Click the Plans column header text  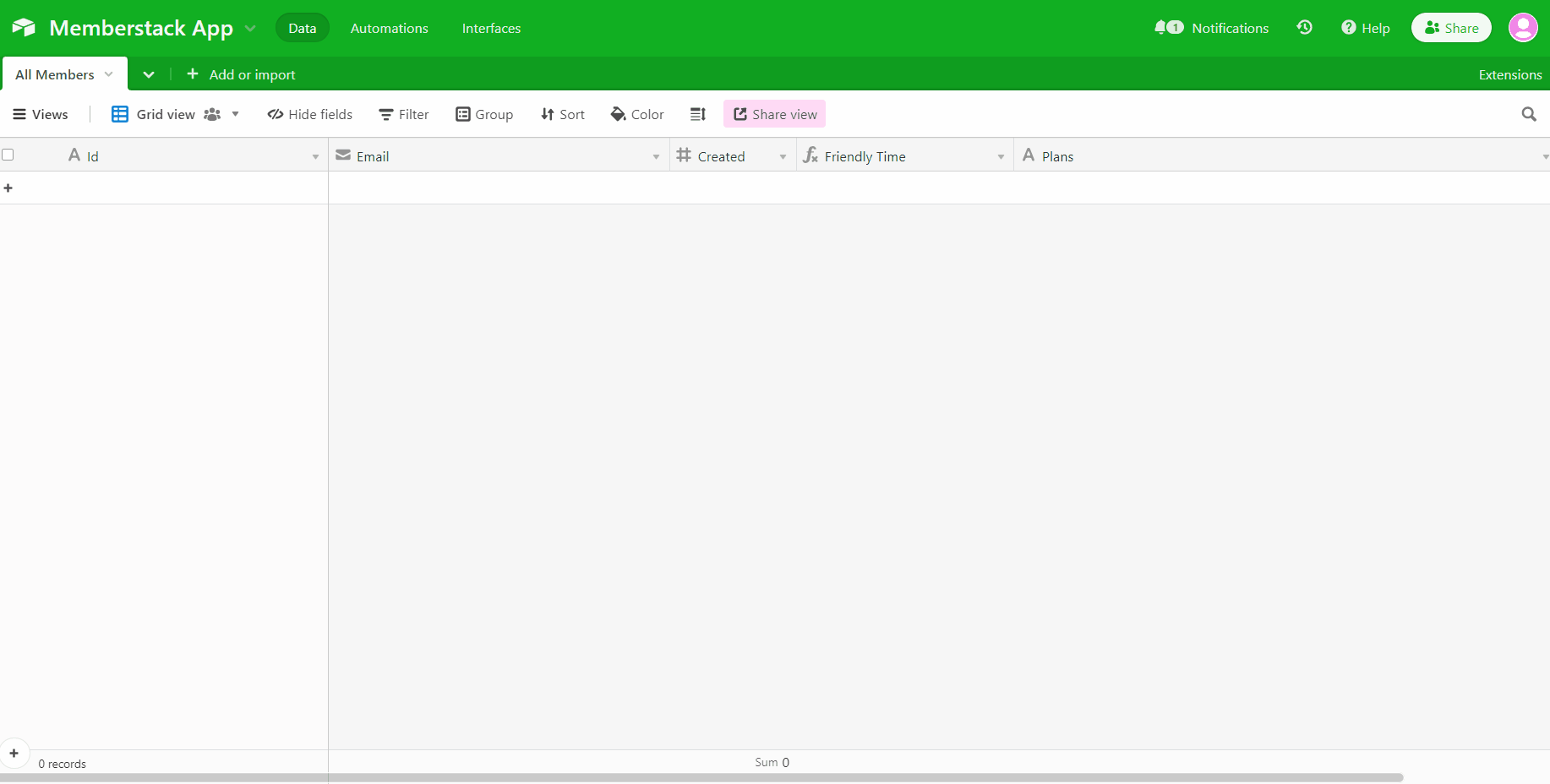pyautogui.click(x=1057, y=156)
